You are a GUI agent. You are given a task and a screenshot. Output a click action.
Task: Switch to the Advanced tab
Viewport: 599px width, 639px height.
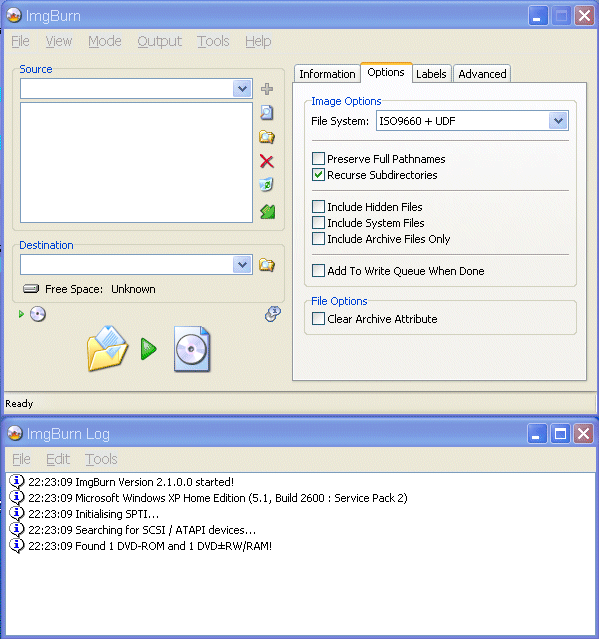point(482,74)
